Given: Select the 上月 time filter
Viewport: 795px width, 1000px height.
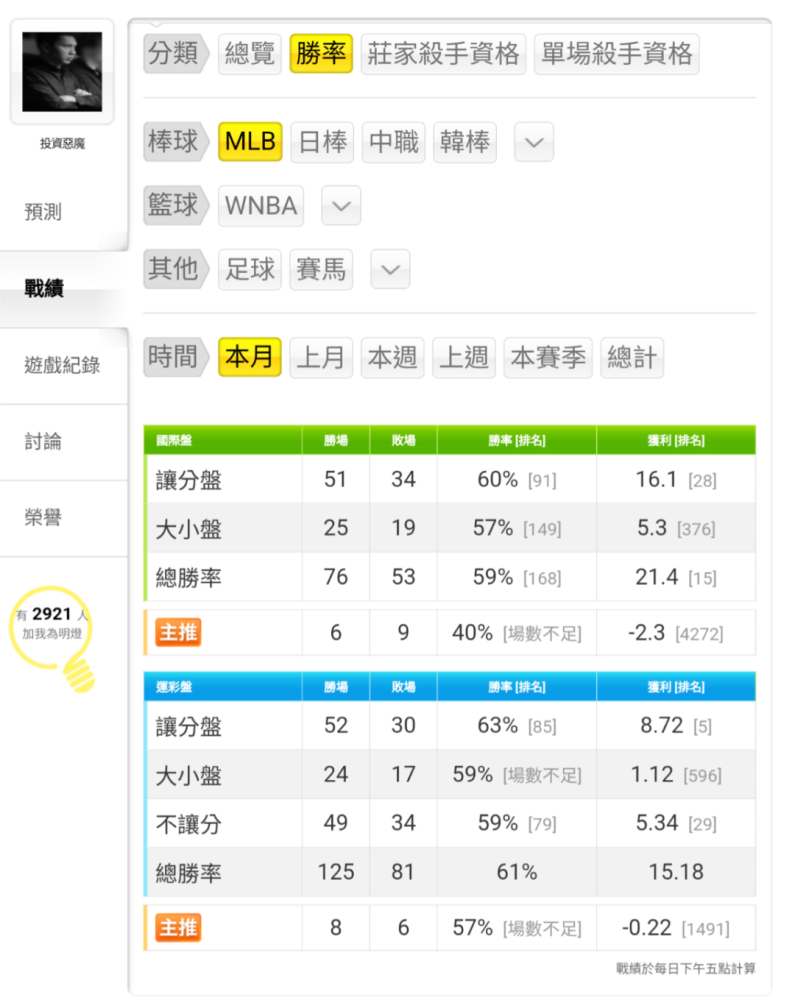Looking at the screenshot, I should click(321, 357).
